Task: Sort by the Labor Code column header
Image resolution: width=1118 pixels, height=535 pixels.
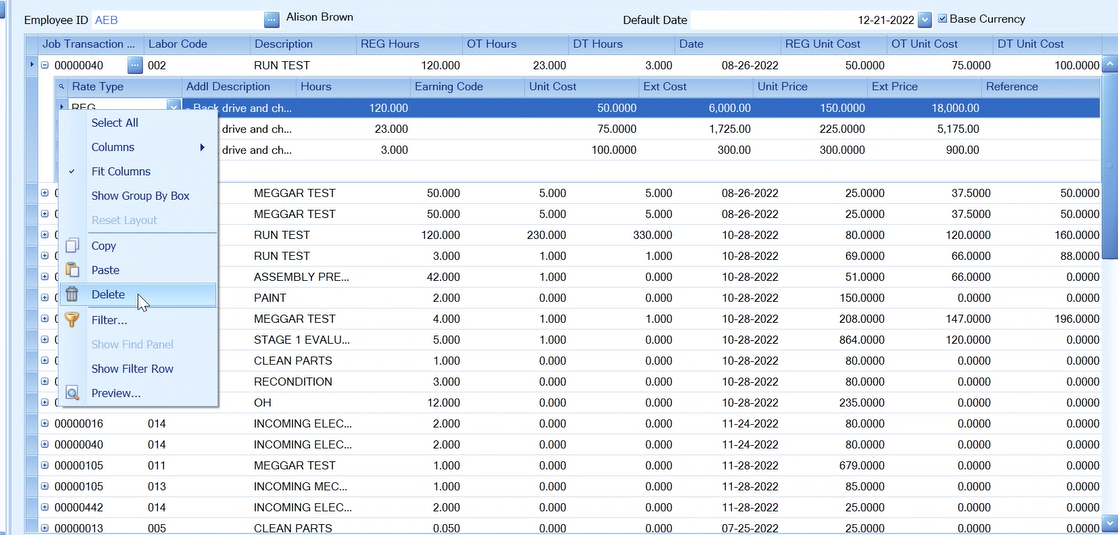Action: point(197,44)
